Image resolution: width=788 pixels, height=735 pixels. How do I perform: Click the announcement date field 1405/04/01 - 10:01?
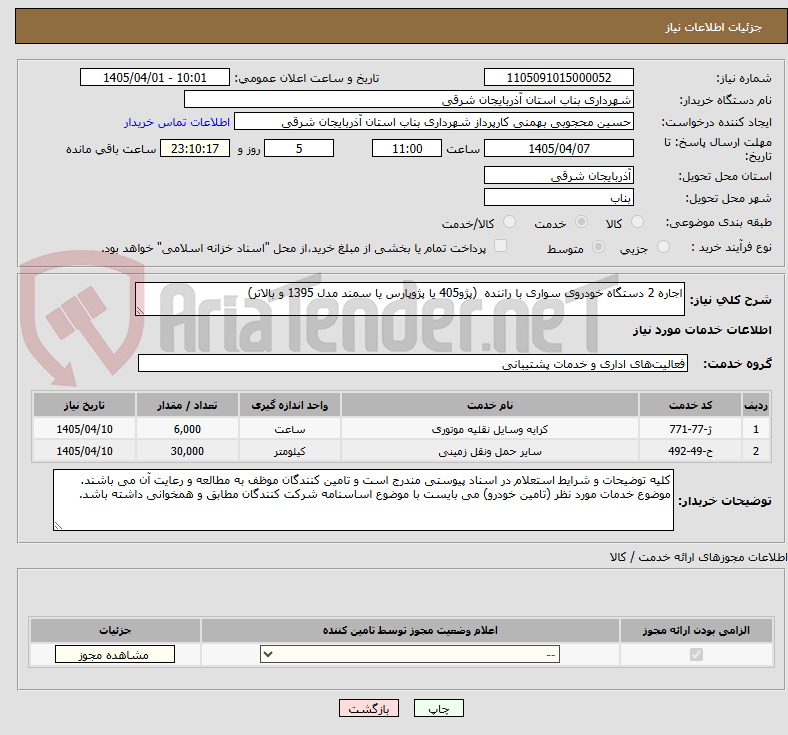(x=155, y=78)
